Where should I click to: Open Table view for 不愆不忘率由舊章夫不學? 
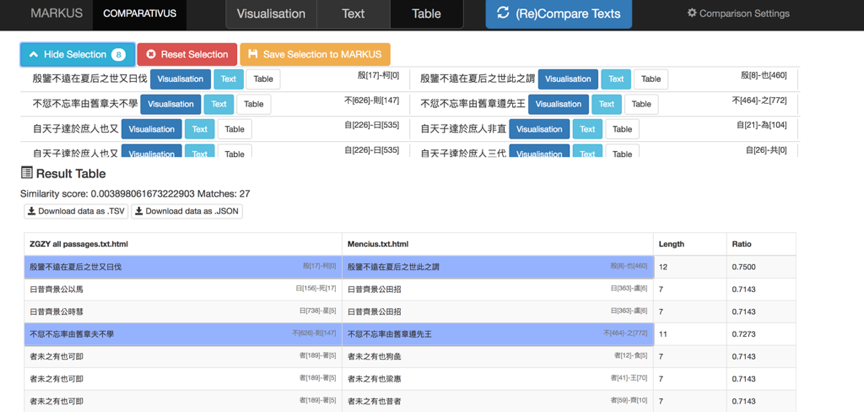(x=254, y=104)
